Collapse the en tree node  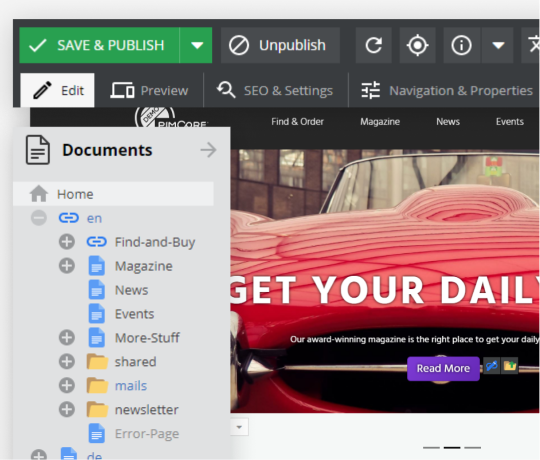39,218
